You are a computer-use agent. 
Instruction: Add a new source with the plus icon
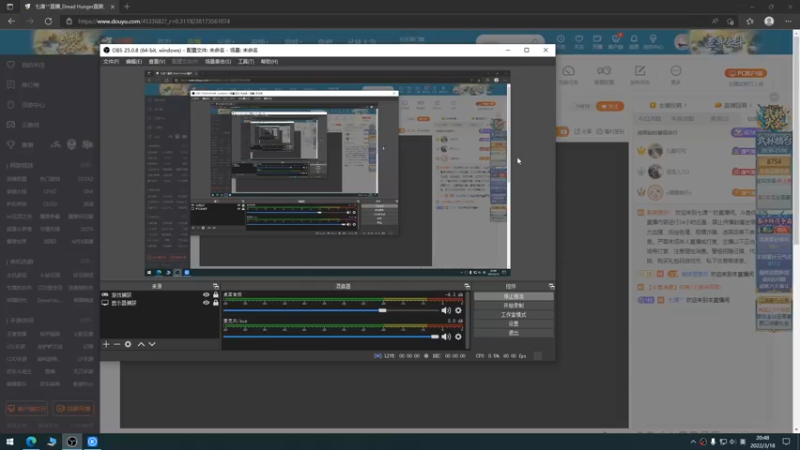tap(106, 344)
